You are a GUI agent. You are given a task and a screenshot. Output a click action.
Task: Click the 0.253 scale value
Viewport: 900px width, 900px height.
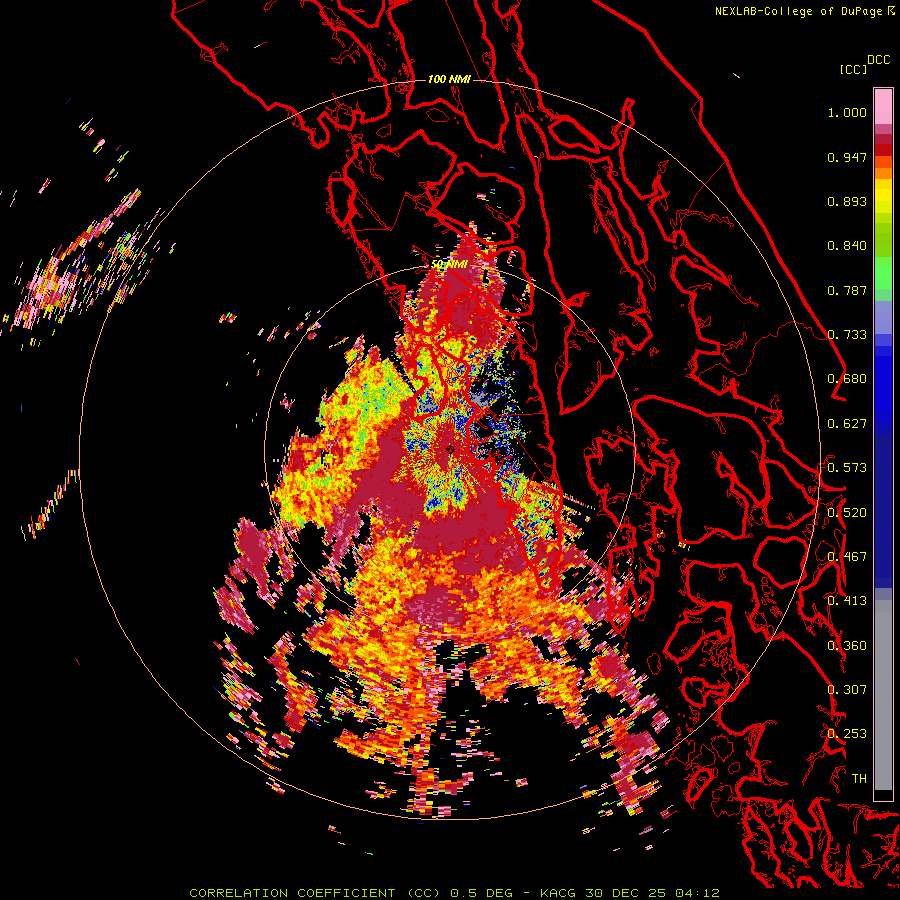[847, 734]
